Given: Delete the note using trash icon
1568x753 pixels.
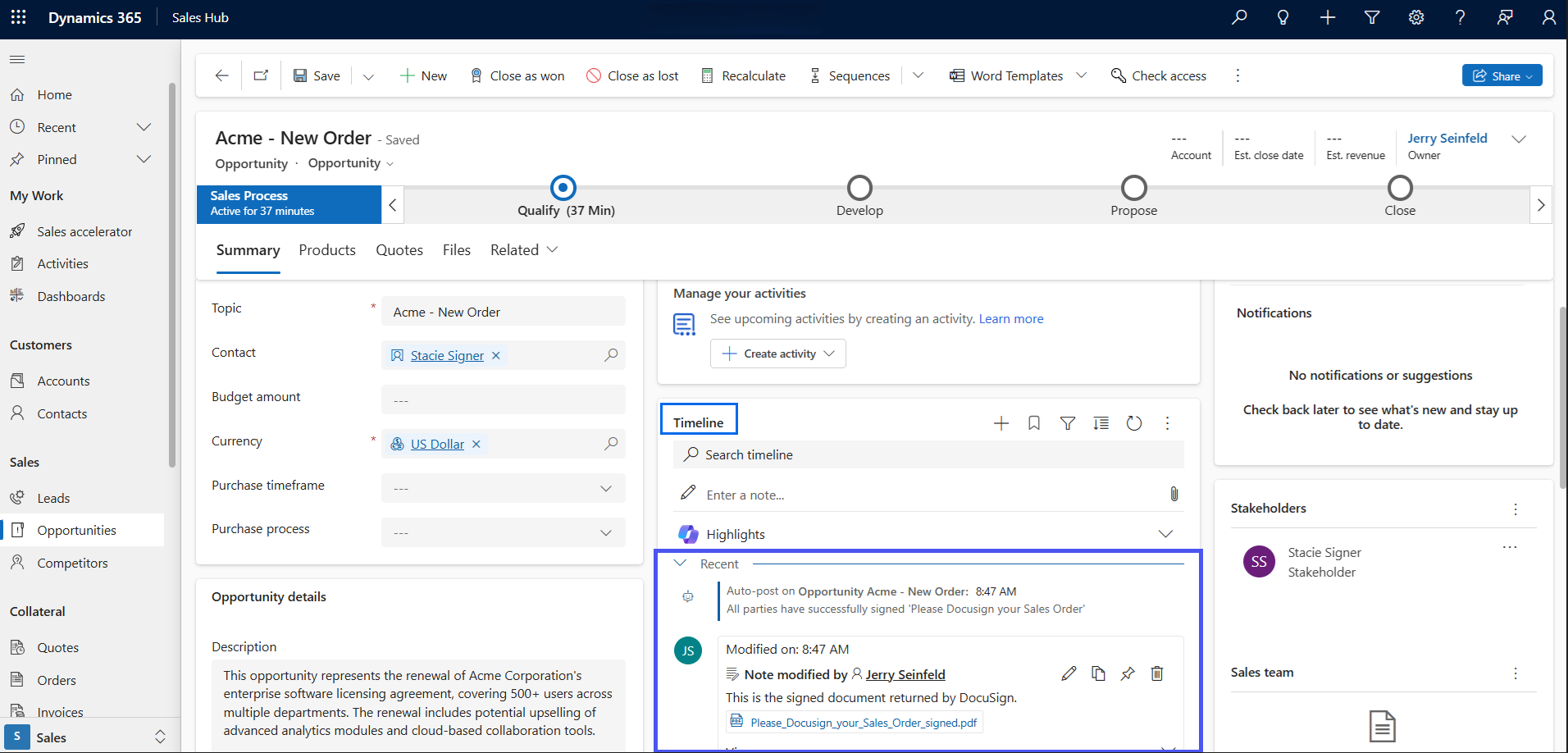Looking at the screenshot, I should click(x=1156, y=673).
